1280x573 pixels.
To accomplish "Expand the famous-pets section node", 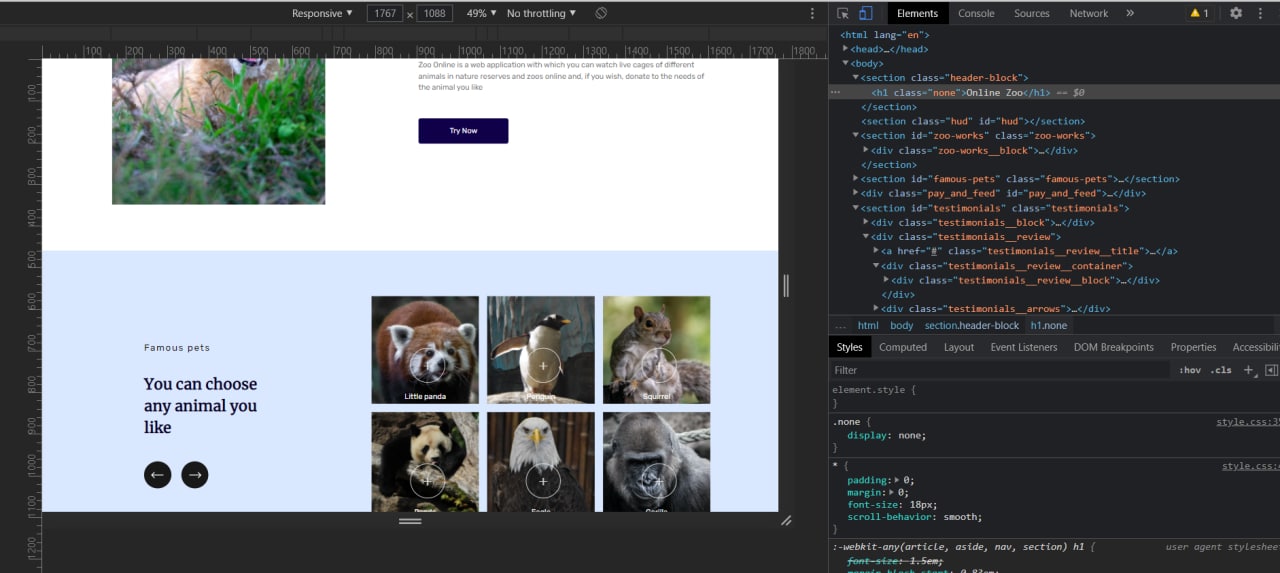I will 856,179.
